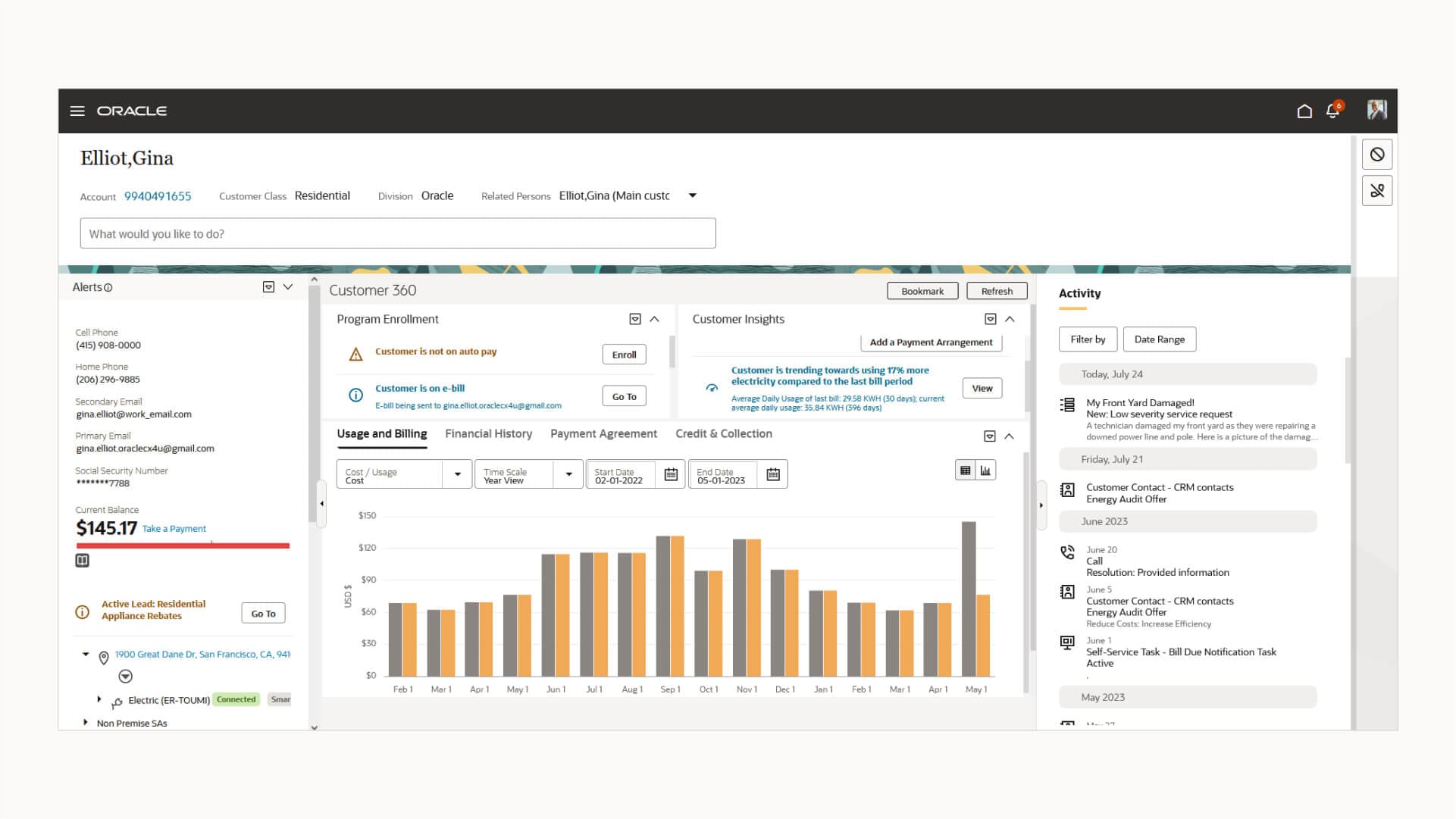1456x819 pixels.
Task: Click Enroll for auto pay
Action: point(624,355)
